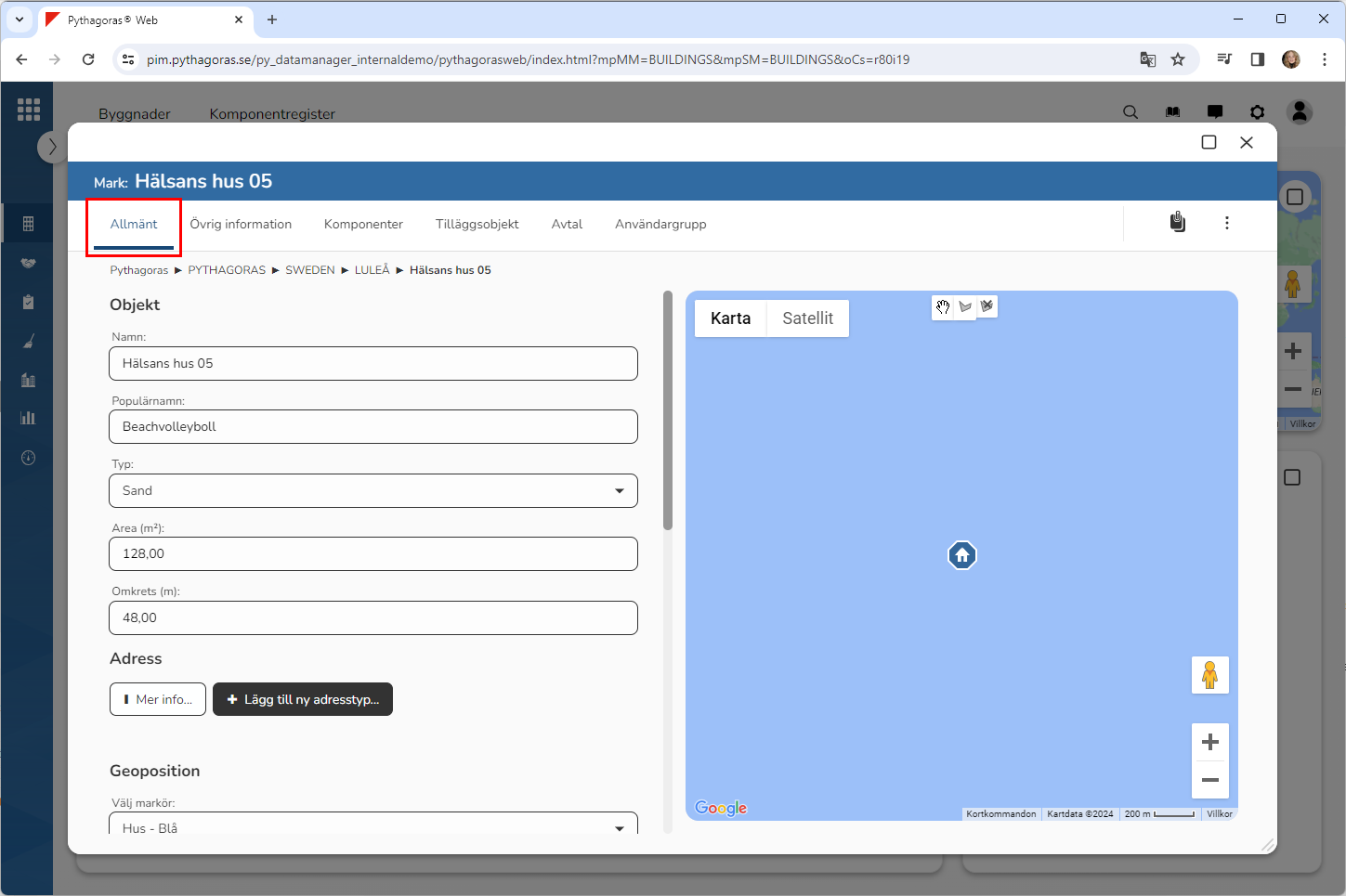Image resolution: width=1346 pixels, height=896 pixels.
Task: Switch to the Komponenter tab
Action: (x=363, y=225)
